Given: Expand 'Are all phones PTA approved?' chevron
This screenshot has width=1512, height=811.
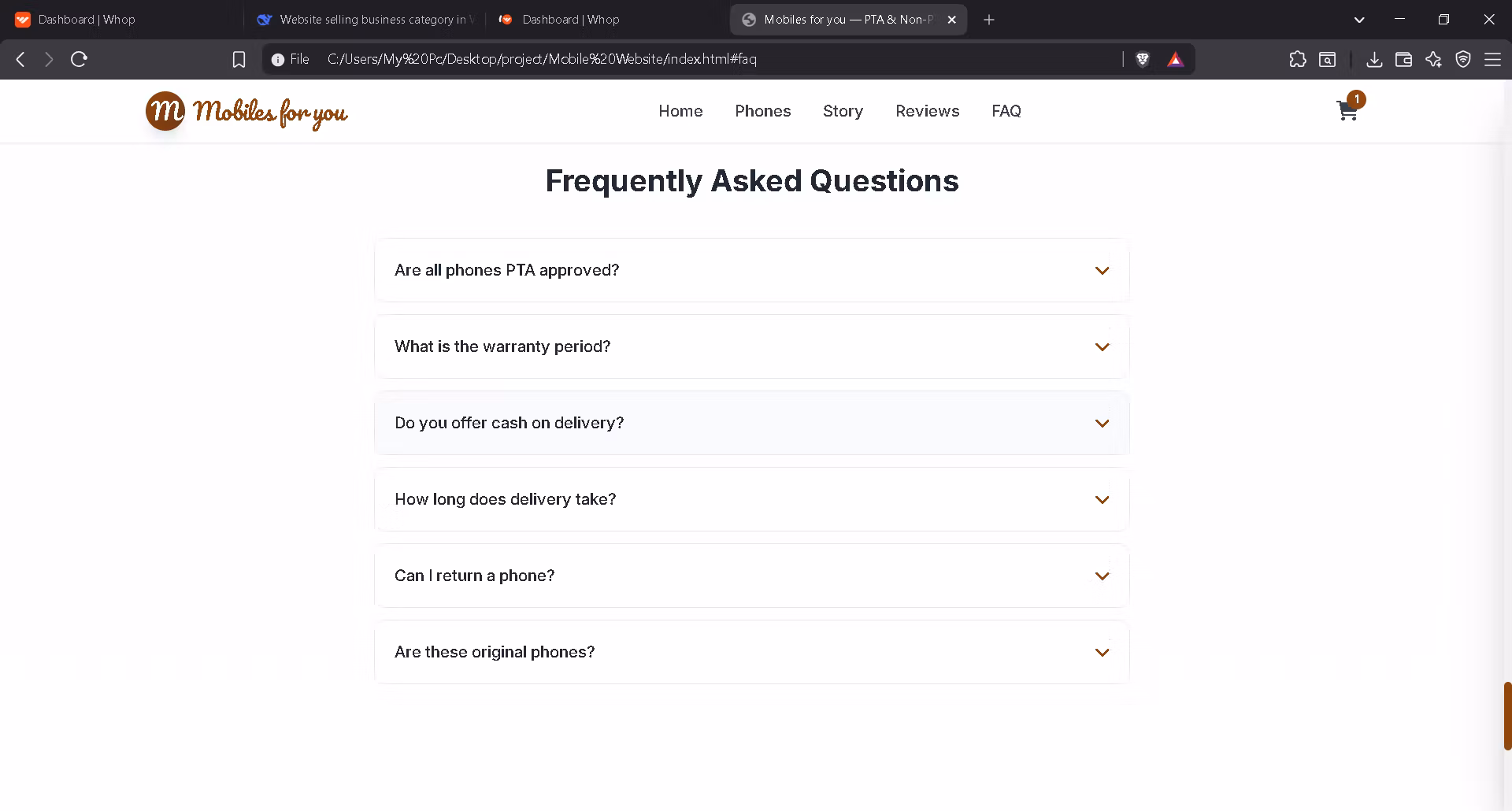Looking at the screenshot, I should tap(1102, 270).
